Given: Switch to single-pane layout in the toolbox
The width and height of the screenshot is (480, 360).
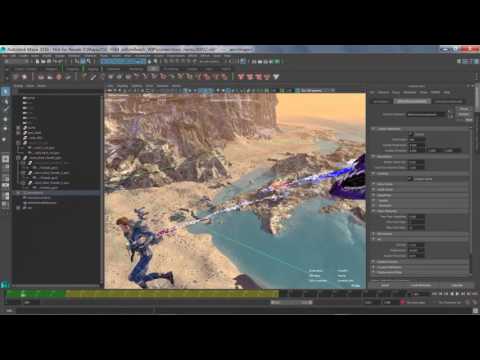Looking at the screenshot, I should [x=5, y=159].
